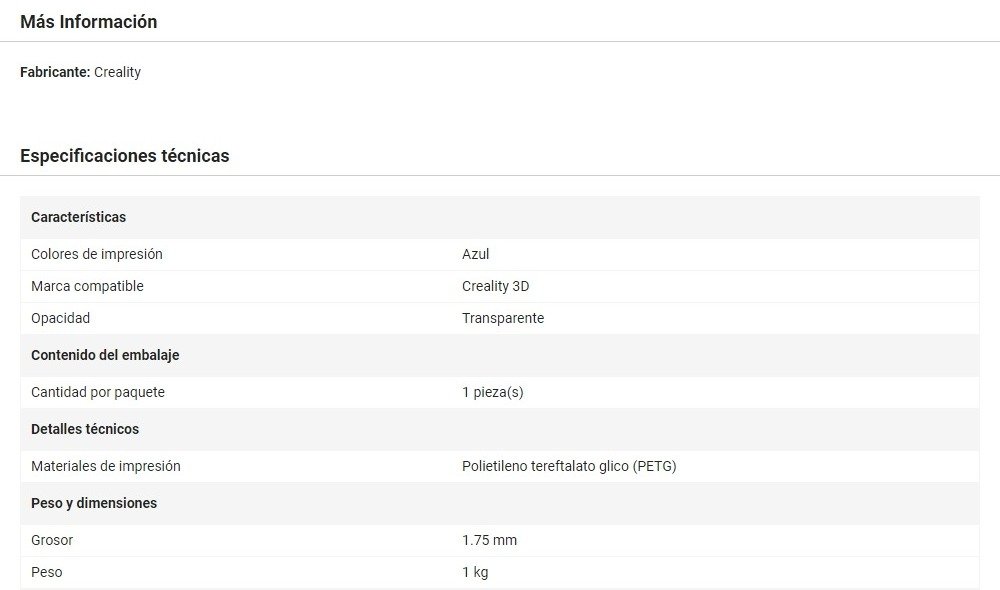Select the Características section header
The height and width of the screenshot is (590, 1000).
(x=78, y=217)
